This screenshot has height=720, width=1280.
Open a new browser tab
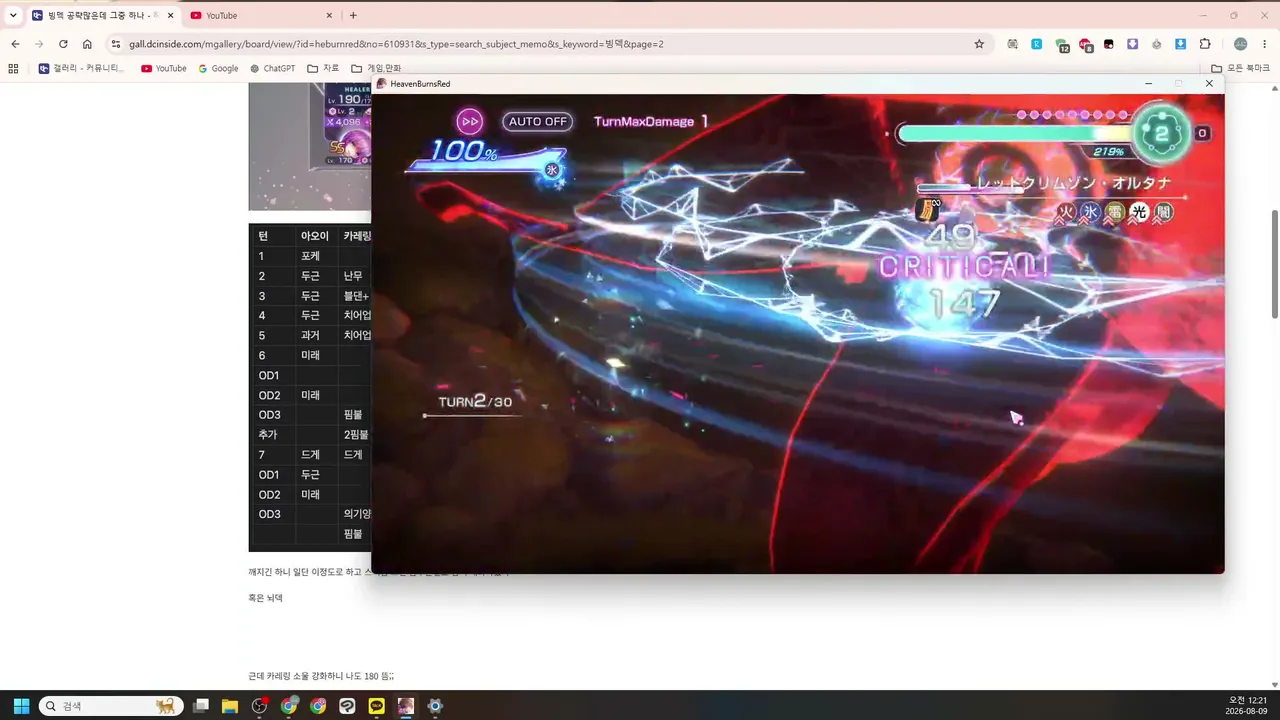[x=353, y=15]
